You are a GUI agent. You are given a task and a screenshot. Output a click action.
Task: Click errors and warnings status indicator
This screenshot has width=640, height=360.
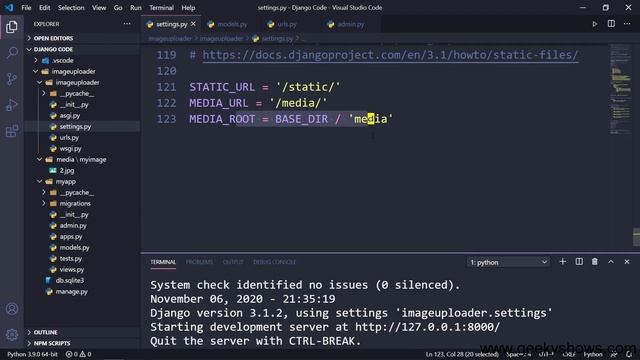(78, 354)
